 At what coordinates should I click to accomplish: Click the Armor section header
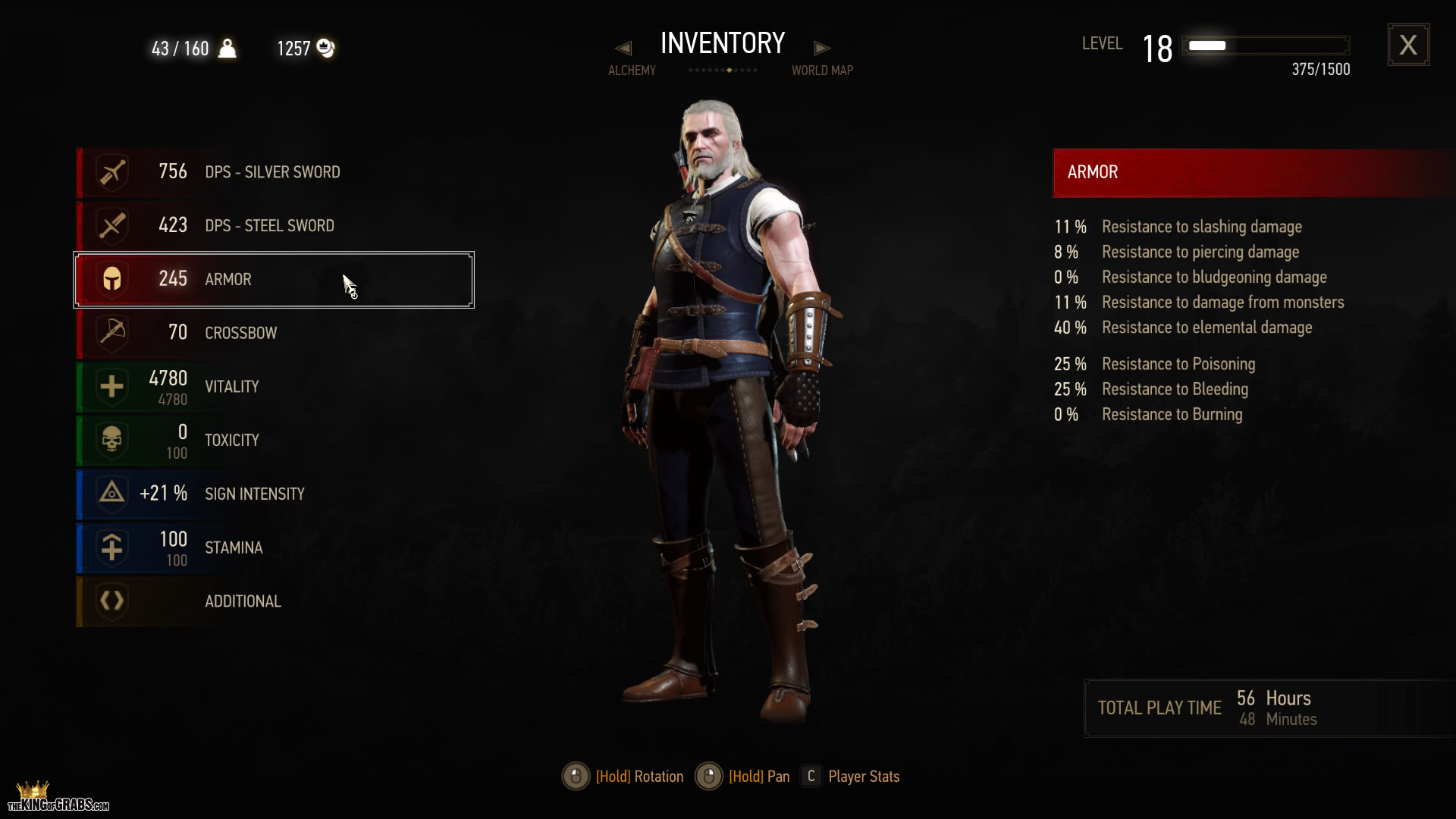point(1254,173)
